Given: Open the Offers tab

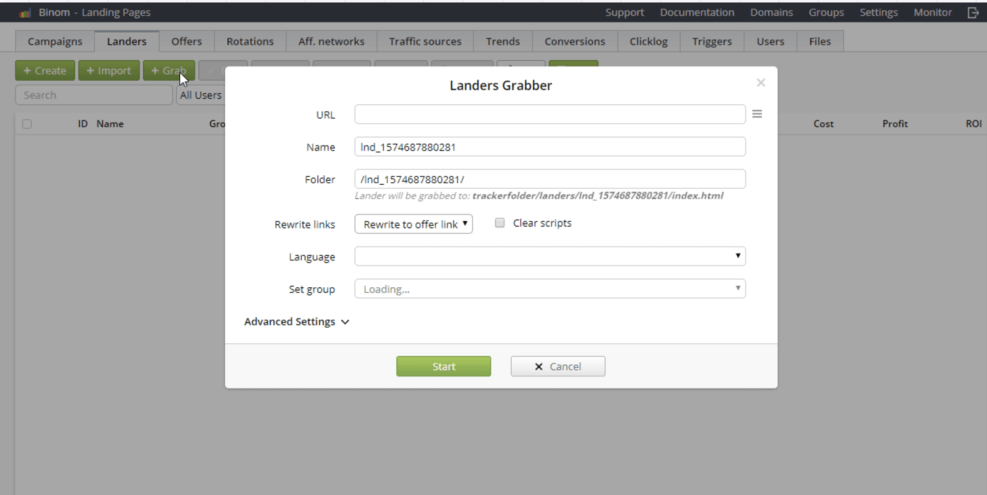Looking at the screenshot, I should 186,41.
